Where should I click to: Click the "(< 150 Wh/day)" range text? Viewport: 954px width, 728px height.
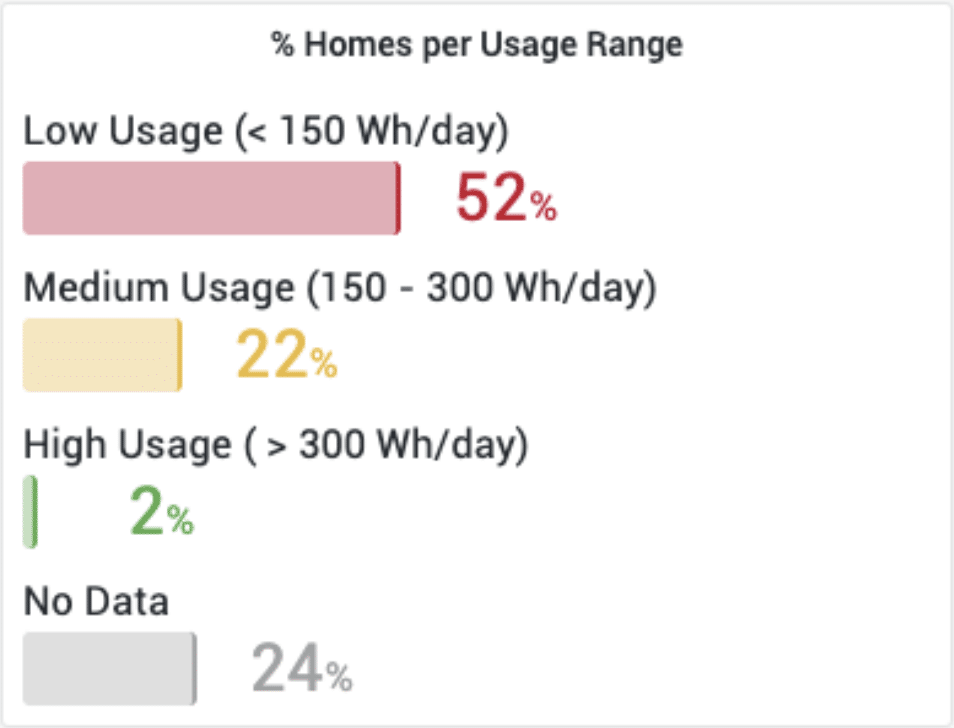[x=372, y=131]
